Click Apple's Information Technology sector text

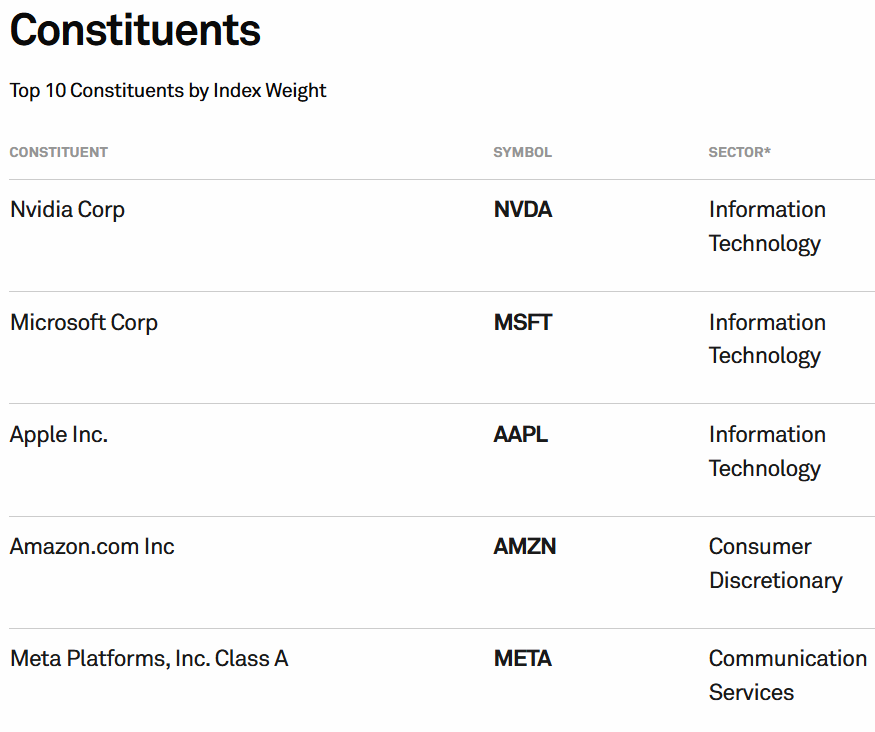pyautogui.click(x=767, y=451)
